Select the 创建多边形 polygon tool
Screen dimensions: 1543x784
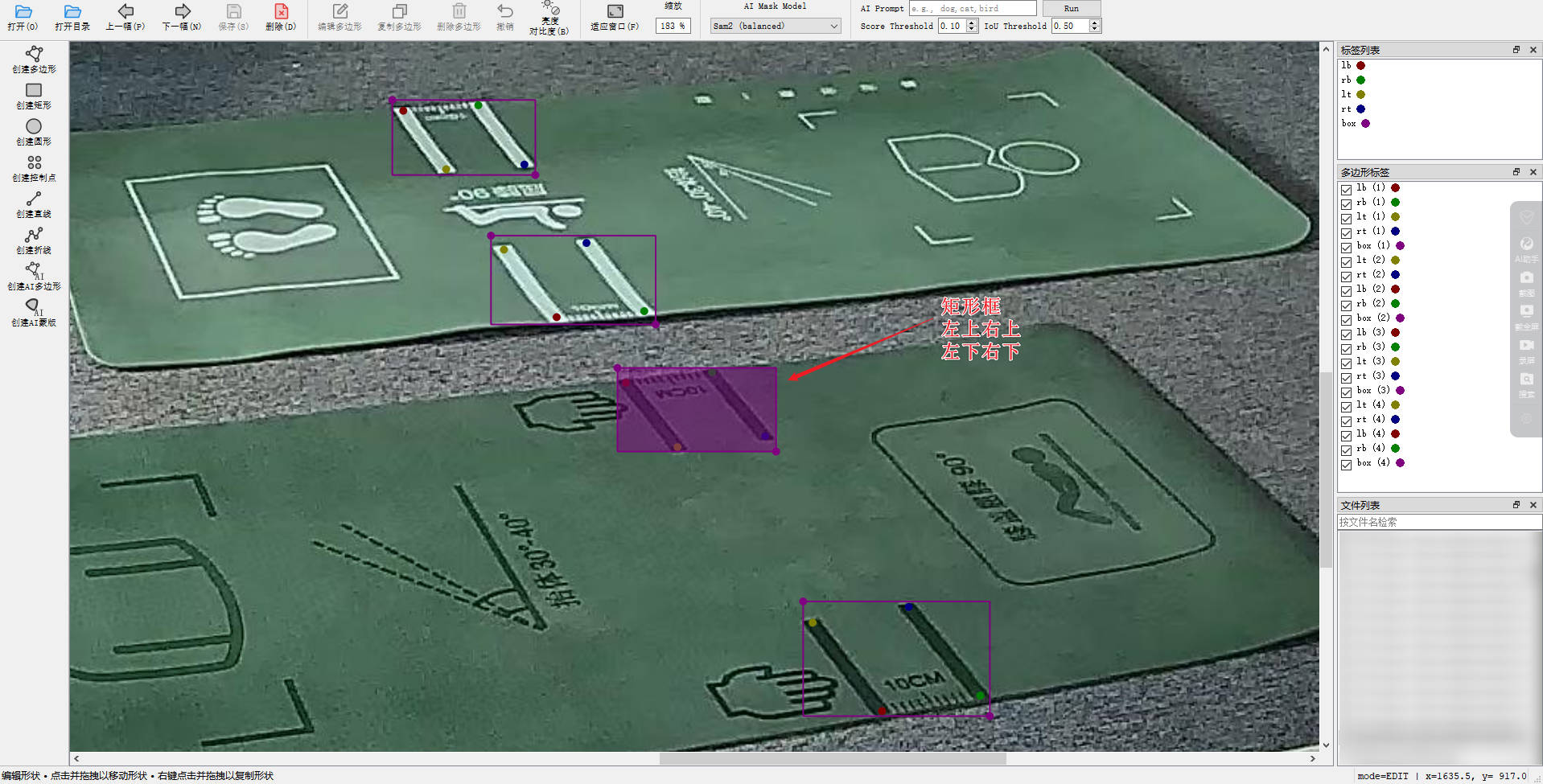[34, 60]
